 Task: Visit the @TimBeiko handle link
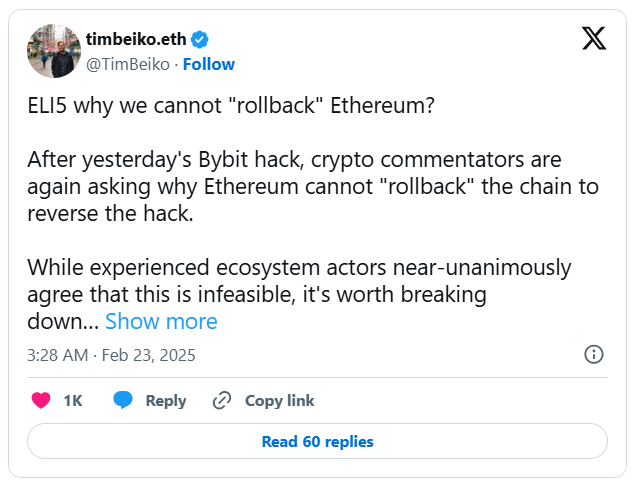coord(129,64)
